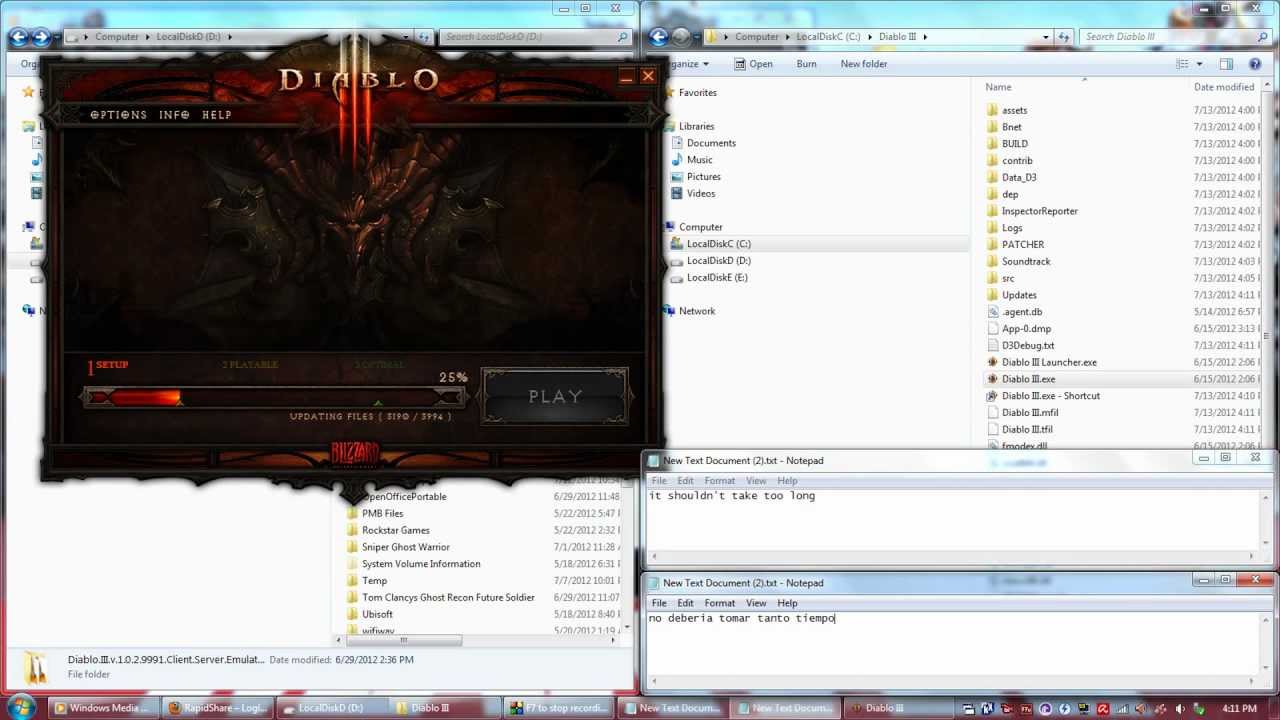Open explorer help with the question mark icon
The width and height of the screenshot is (1280, 720).
pos(1256,64)
